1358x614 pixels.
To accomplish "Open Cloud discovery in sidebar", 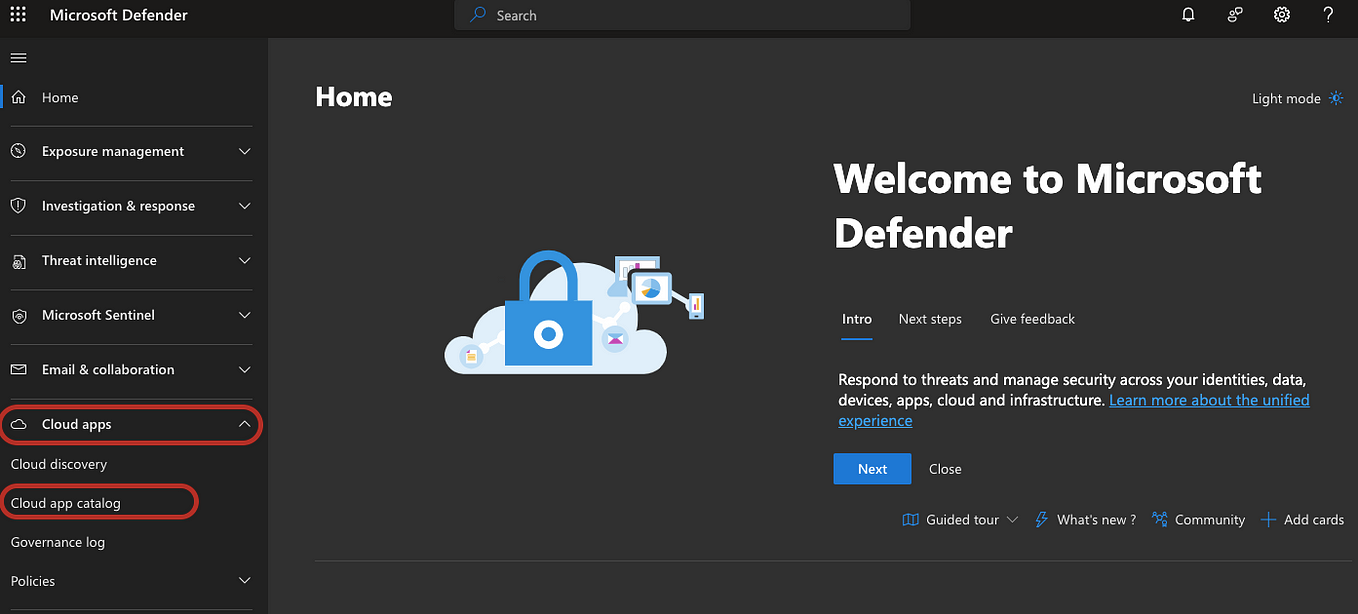I will click(59, 464).
